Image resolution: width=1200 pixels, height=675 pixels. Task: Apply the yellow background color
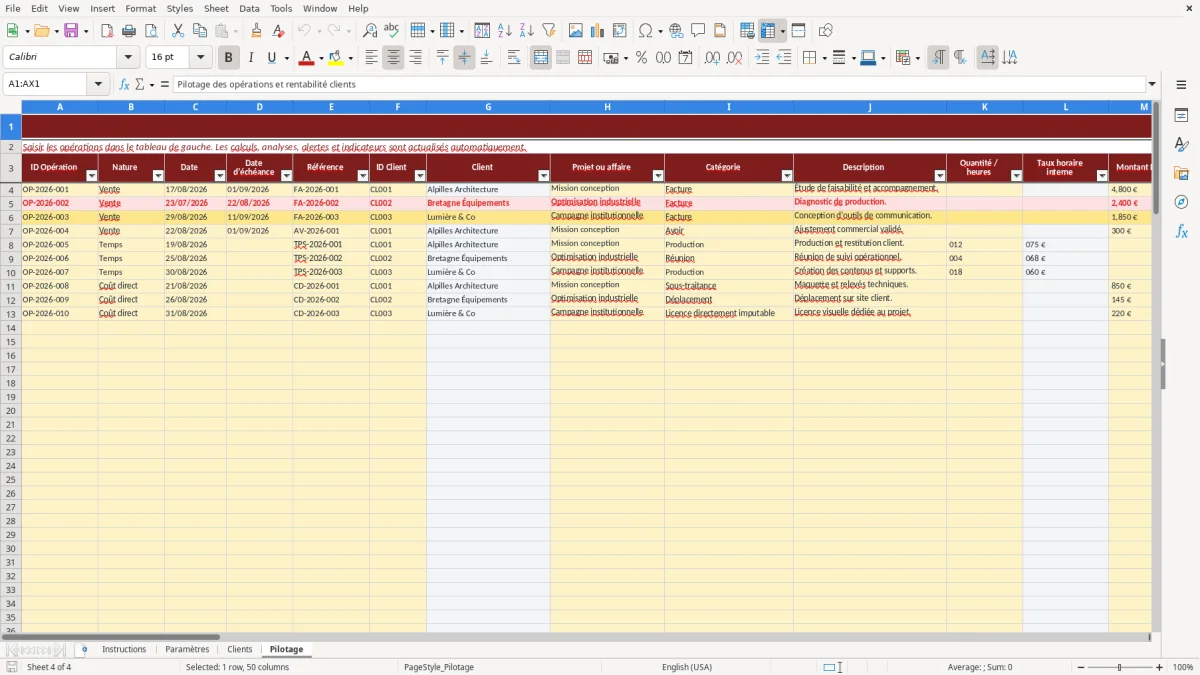tap(335, 58)
